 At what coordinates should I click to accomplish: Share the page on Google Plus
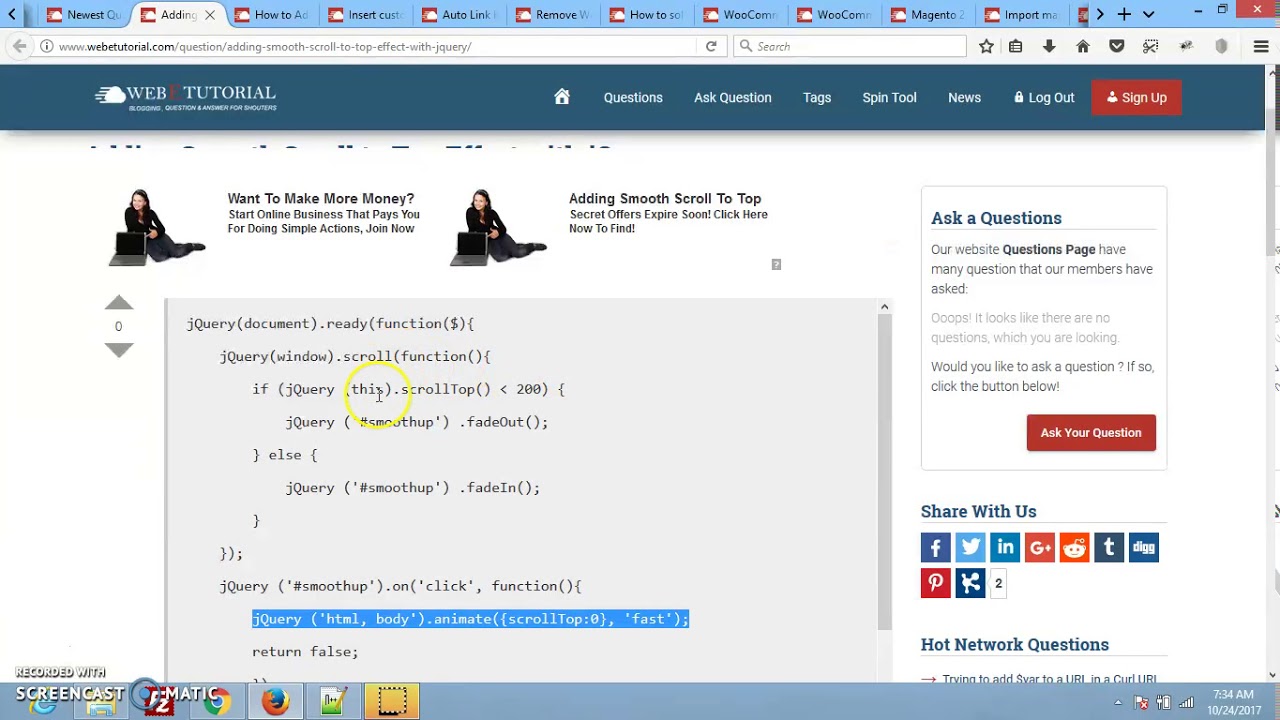pyautogui.click(x=1040, y=547)
